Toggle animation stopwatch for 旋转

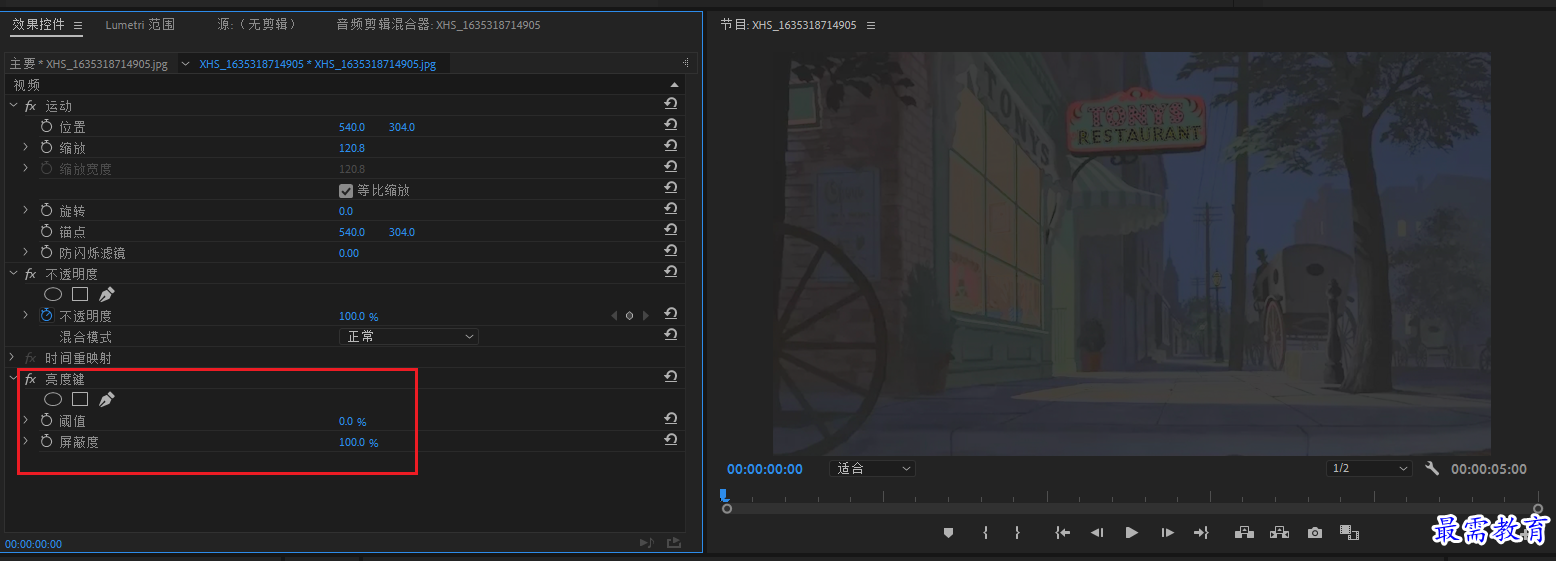pyautogui.click(x=46, y=210)
